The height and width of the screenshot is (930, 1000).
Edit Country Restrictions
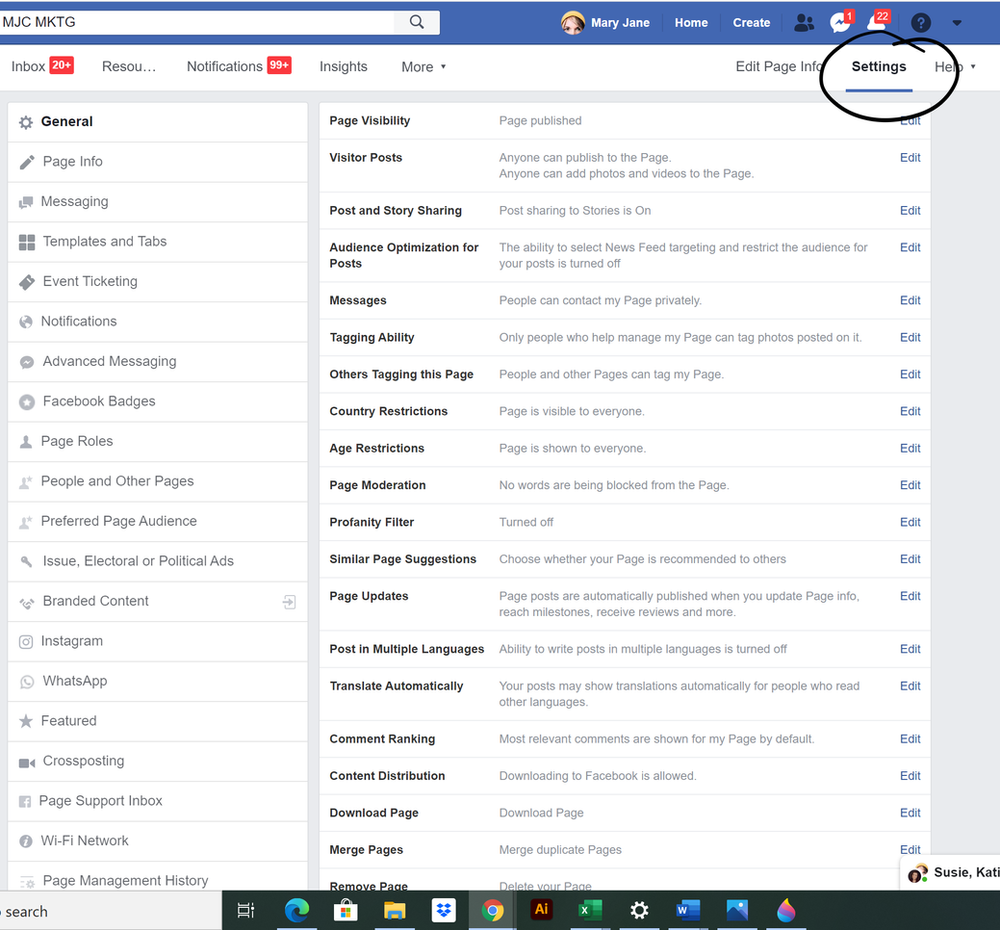tap(909, 411)
